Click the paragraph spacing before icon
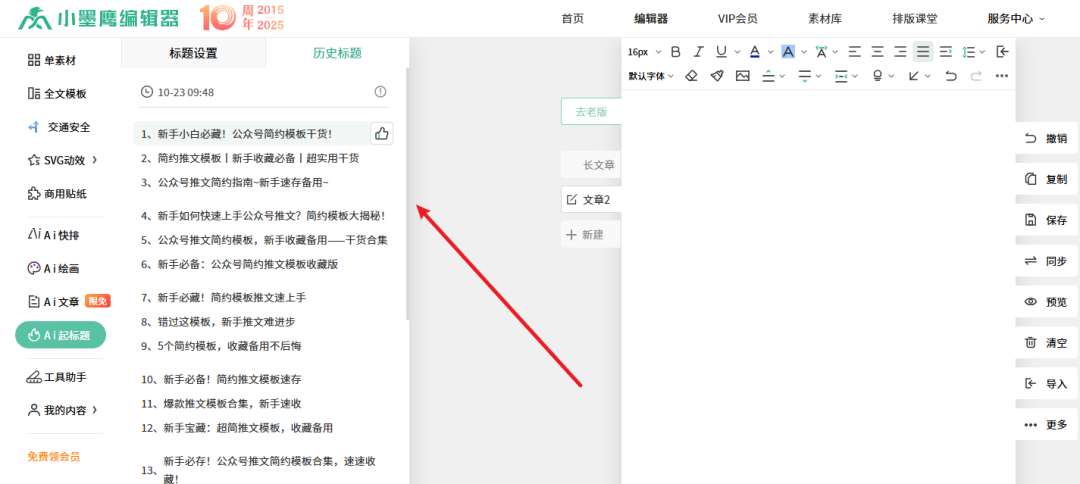This screenshot has width=1080, height=484. point(769,76)
